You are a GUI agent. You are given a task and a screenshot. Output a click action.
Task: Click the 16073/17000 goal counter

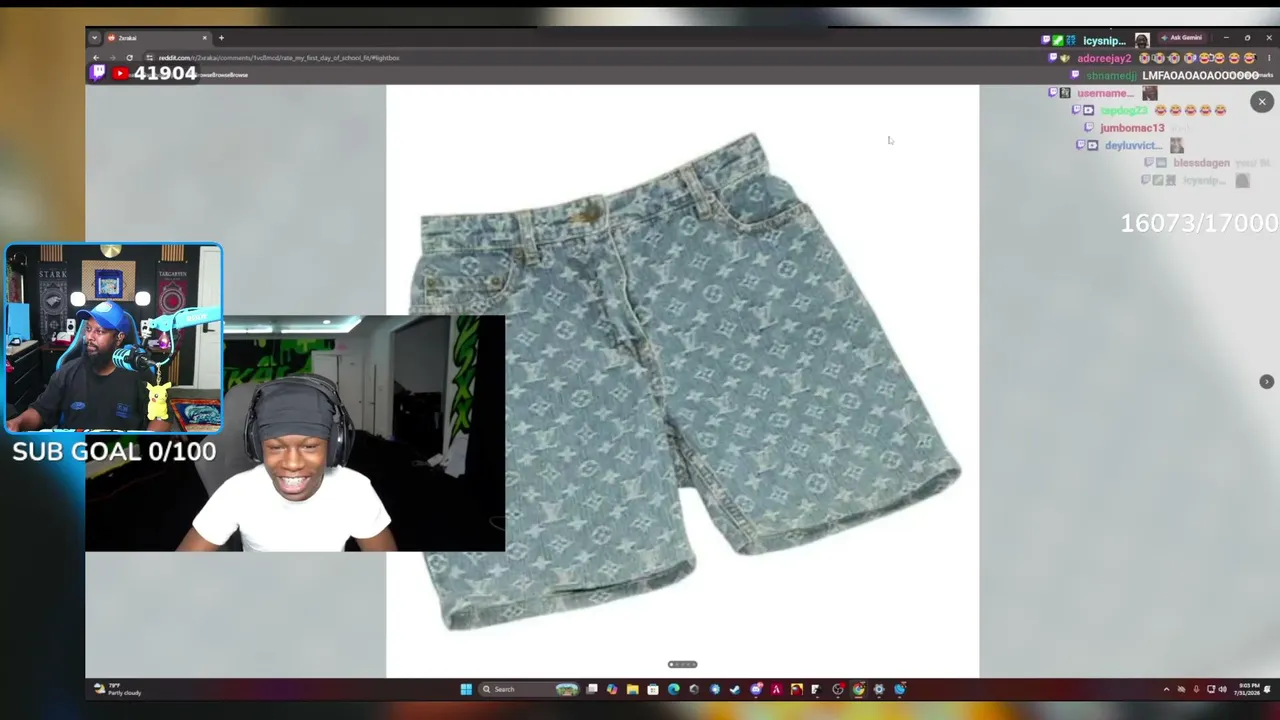point(1199,223)
